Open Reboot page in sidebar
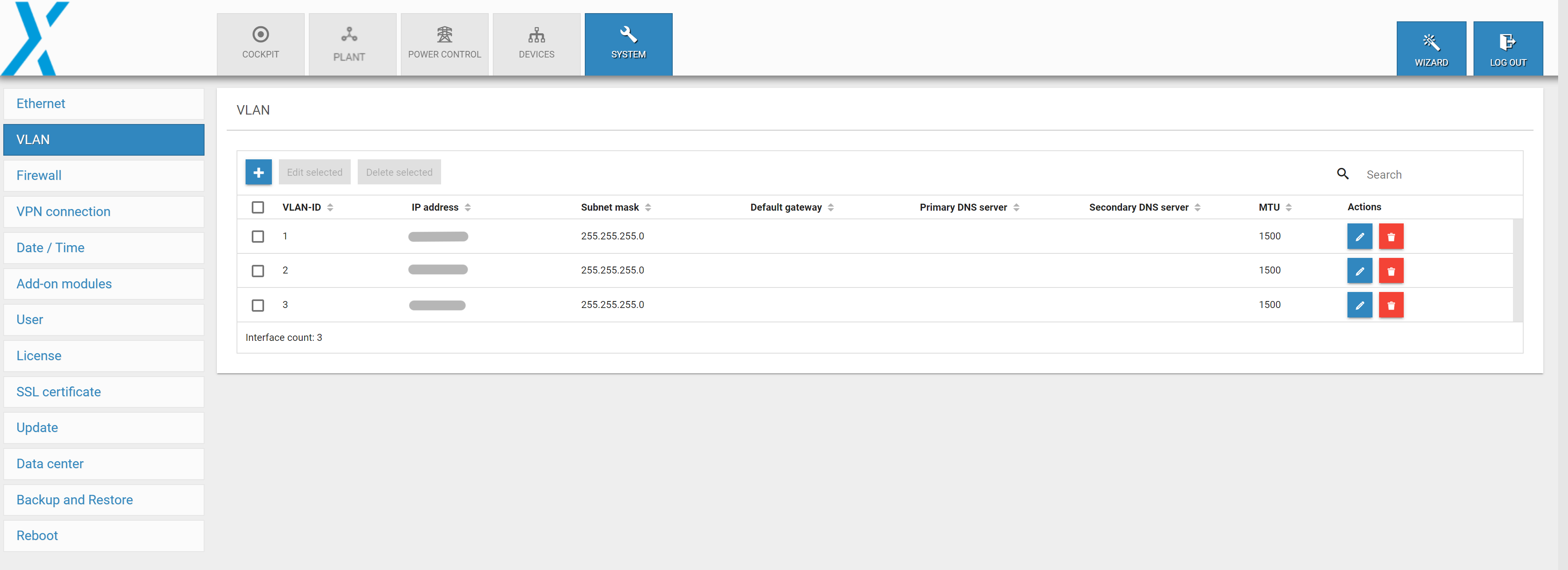Viewport: 1568px width, 570px height. click(103, 536)
